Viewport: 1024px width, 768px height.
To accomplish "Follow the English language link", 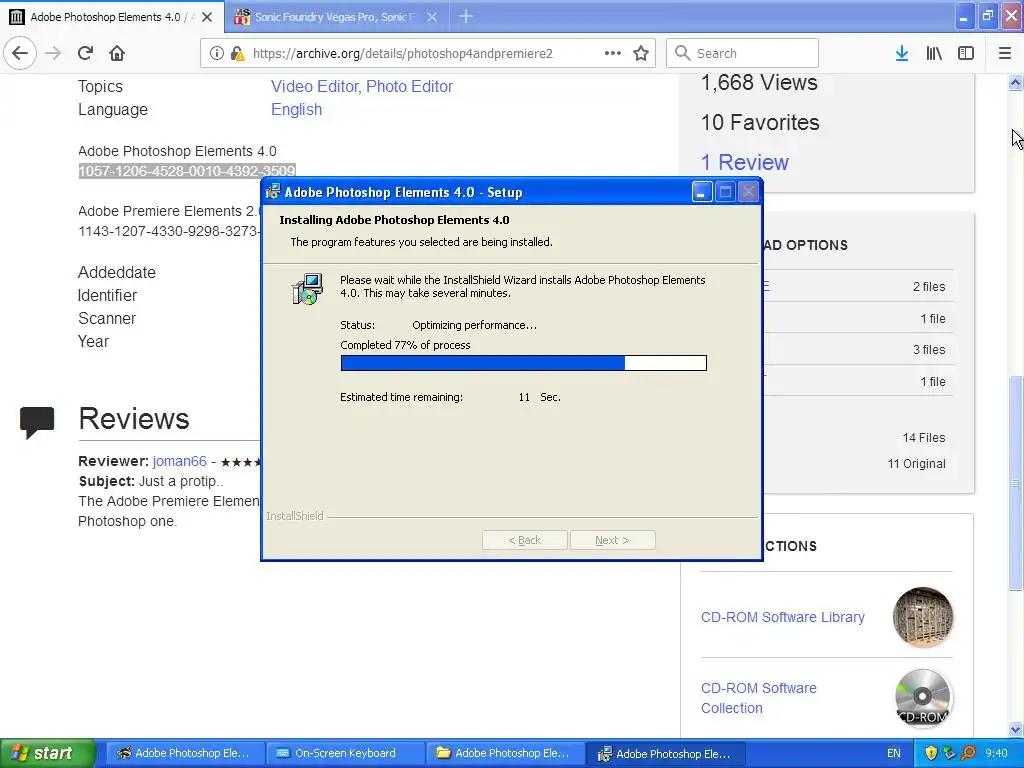I will 296,110.
